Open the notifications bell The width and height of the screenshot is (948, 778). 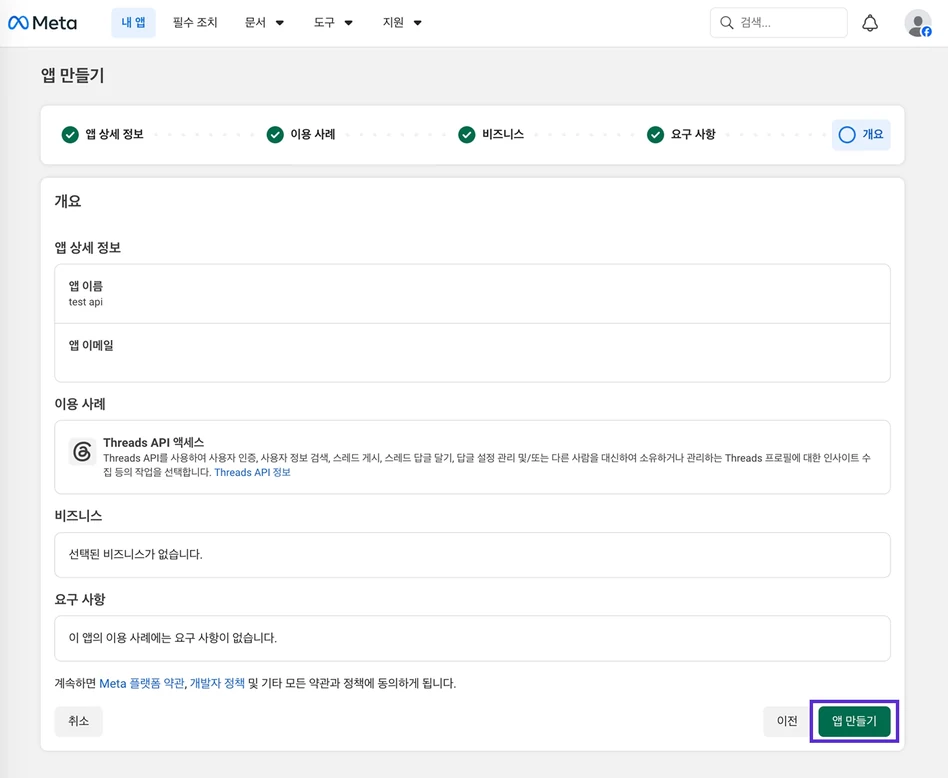(869, 23)
